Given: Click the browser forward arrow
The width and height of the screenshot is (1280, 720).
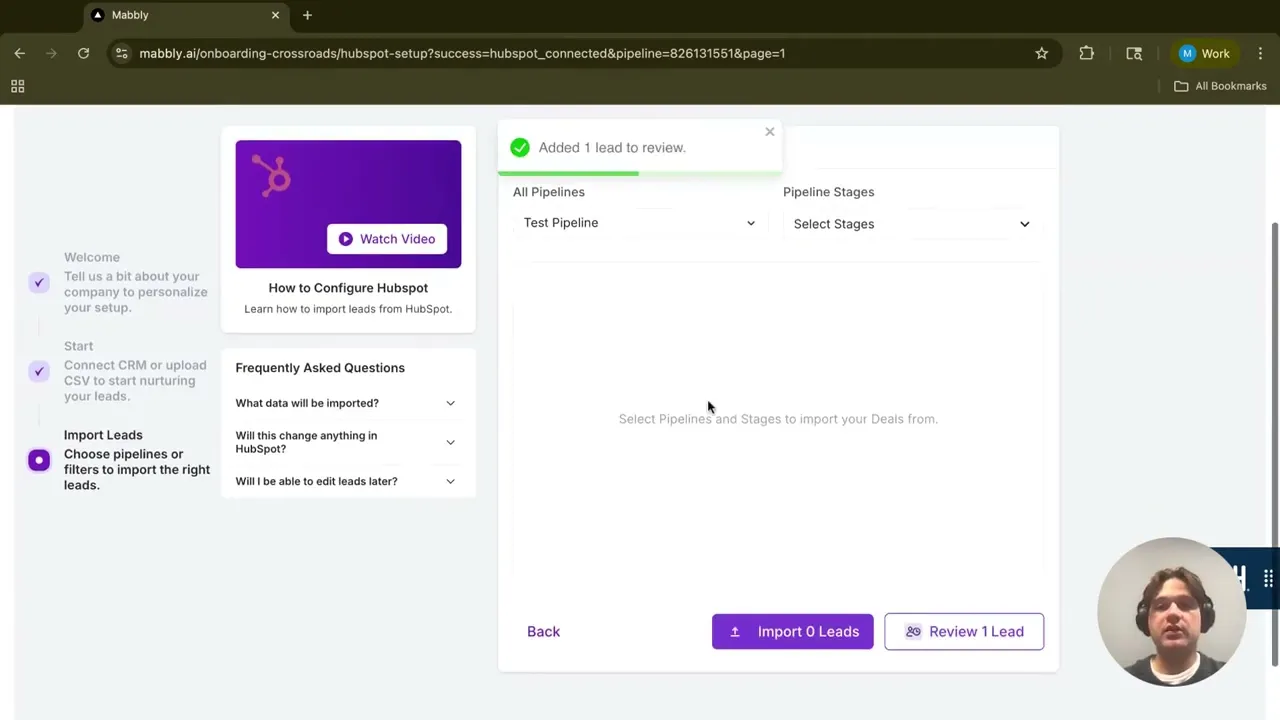Looking at the screenshot, I should tap(52, 53).
